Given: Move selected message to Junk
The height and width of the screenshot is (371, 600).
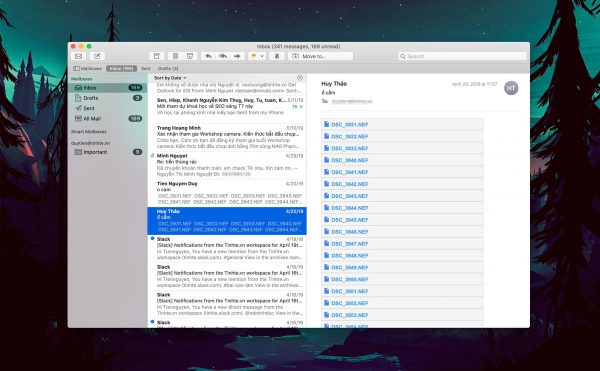Looking at the screenshot, I should (x=190, y=56).
